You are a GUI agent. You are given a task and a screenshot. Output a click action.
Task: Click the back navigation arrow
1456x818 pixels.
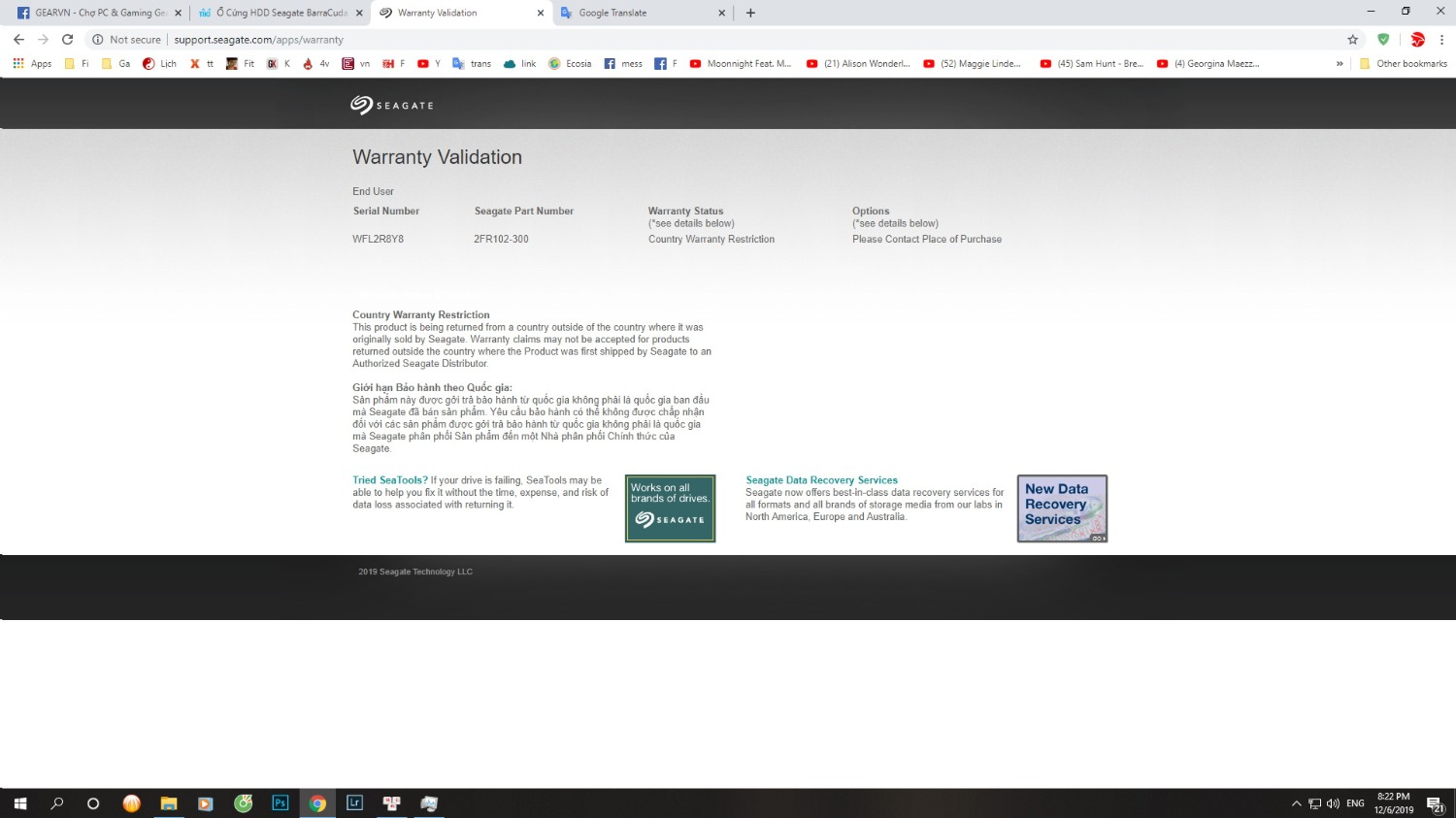tap(18, 40)
